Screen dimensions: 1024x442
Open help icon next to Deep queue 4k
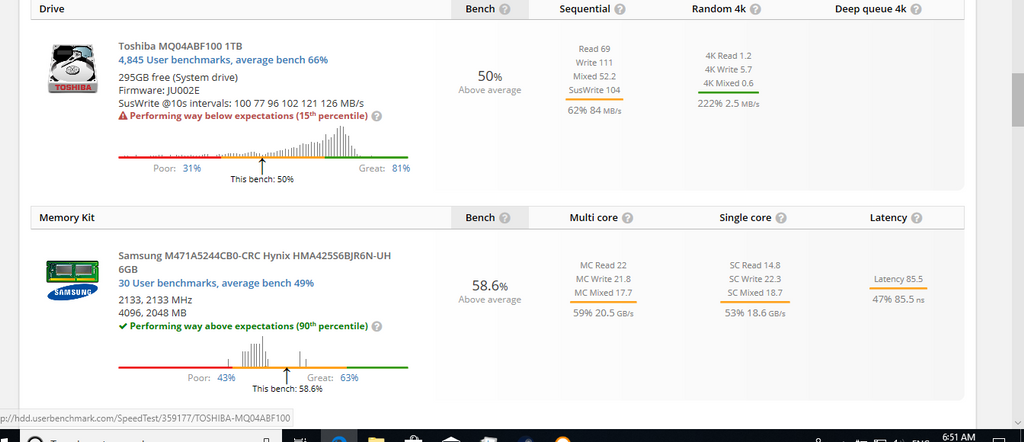[x=916, y=9]
